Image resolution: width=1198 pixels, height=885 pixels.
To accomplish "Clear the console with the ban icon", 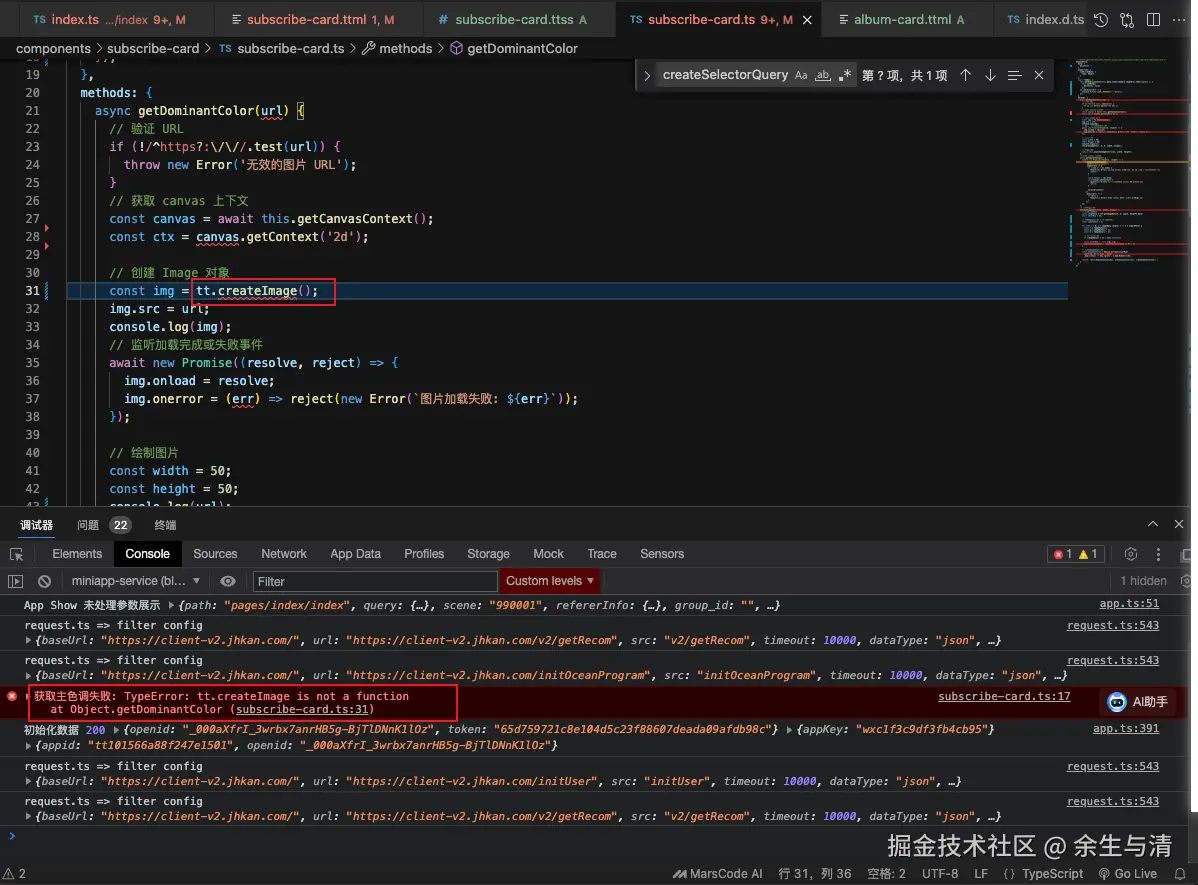I will (44, 581).
